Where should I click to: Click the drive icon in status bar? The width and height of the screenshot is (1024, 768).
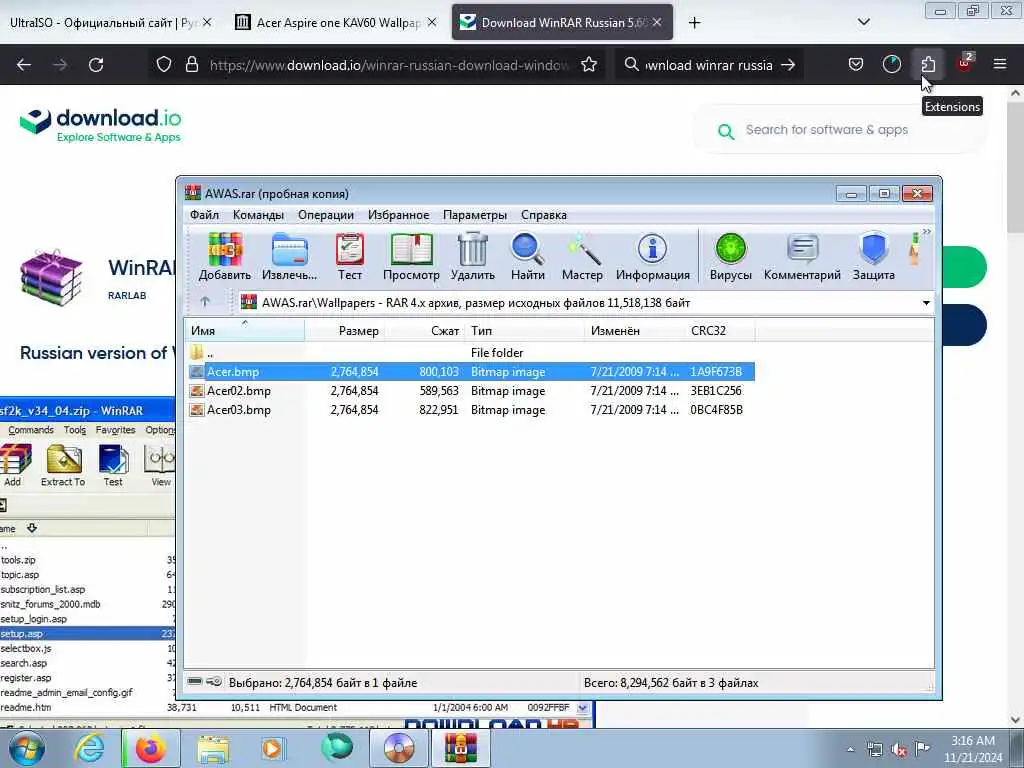click(x=195, y=682)
